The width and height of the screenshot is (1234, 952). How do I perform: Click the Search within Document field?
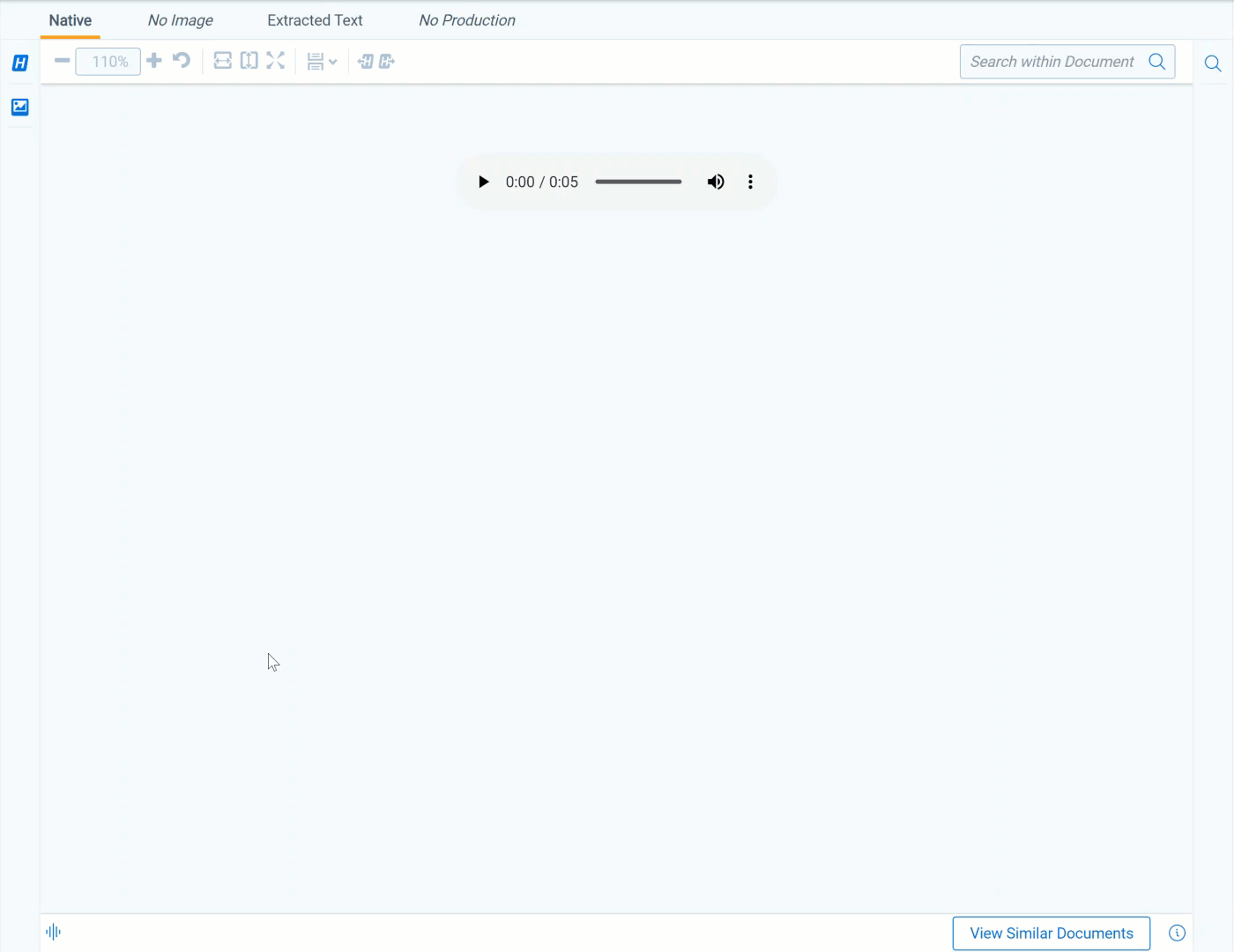point(1052,62)
